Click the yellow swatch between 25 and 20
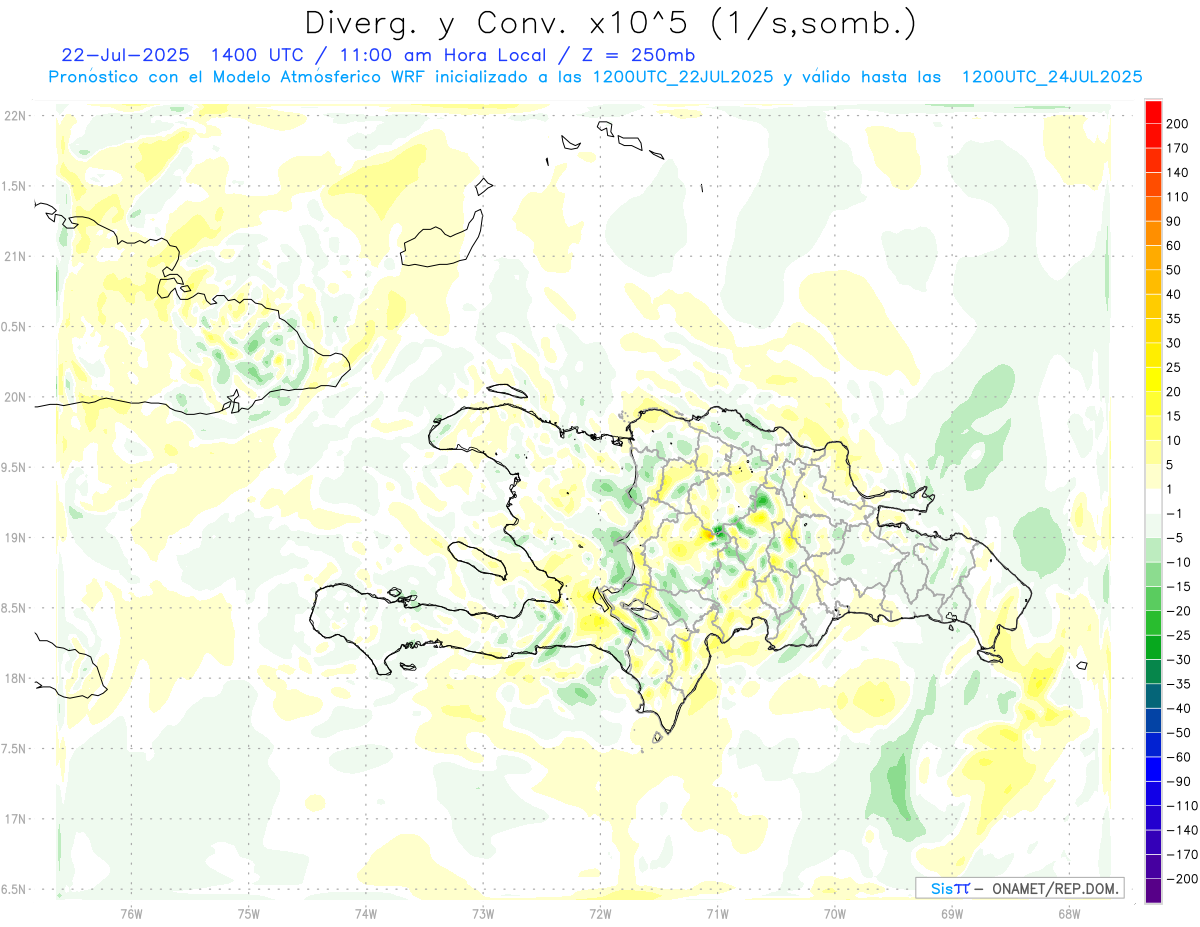 point(1153,379)
